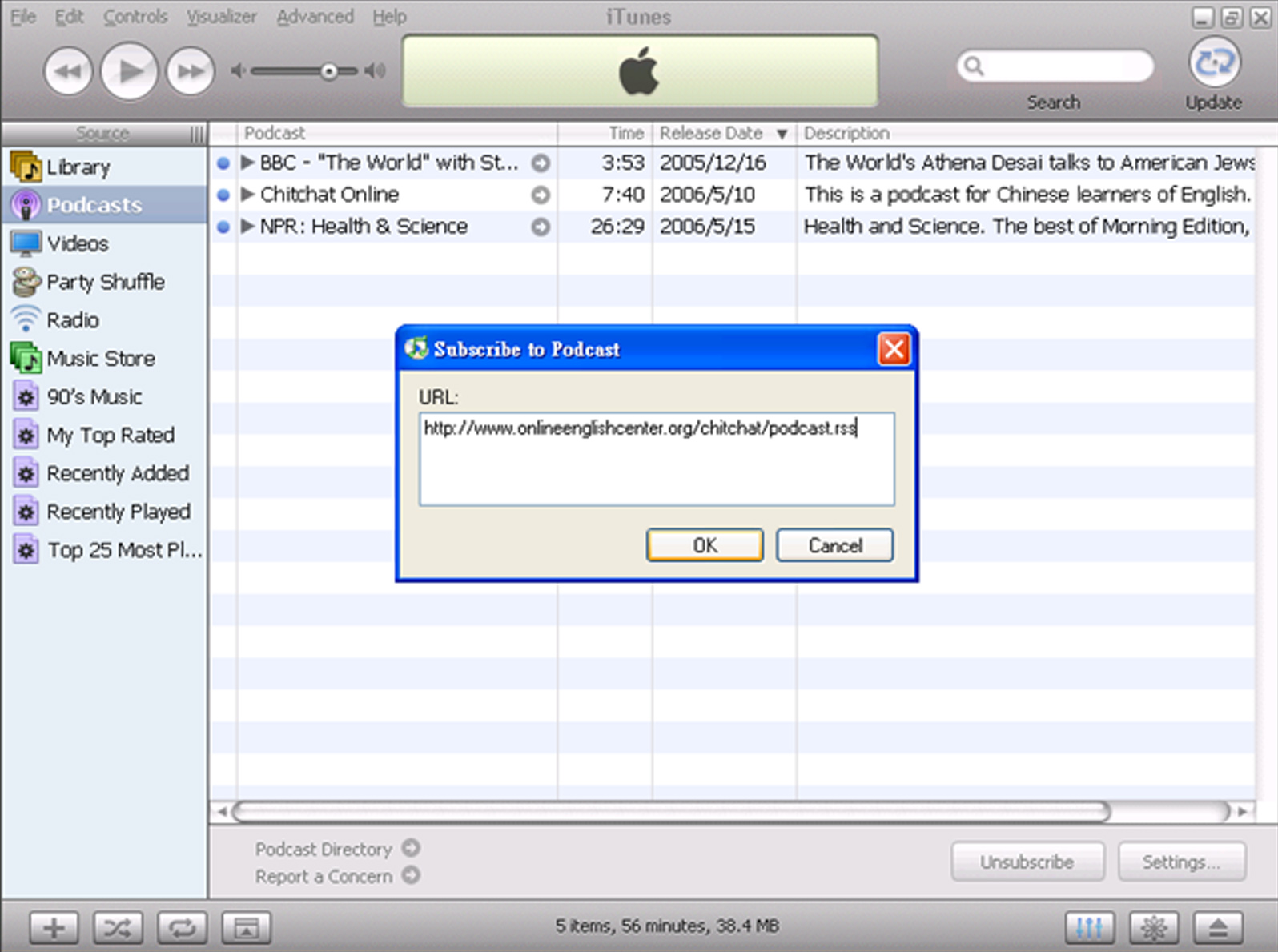Click the horizontal scrollbar thumb
The height and width of the screenshot is (952, 1278).
(671, 812)
